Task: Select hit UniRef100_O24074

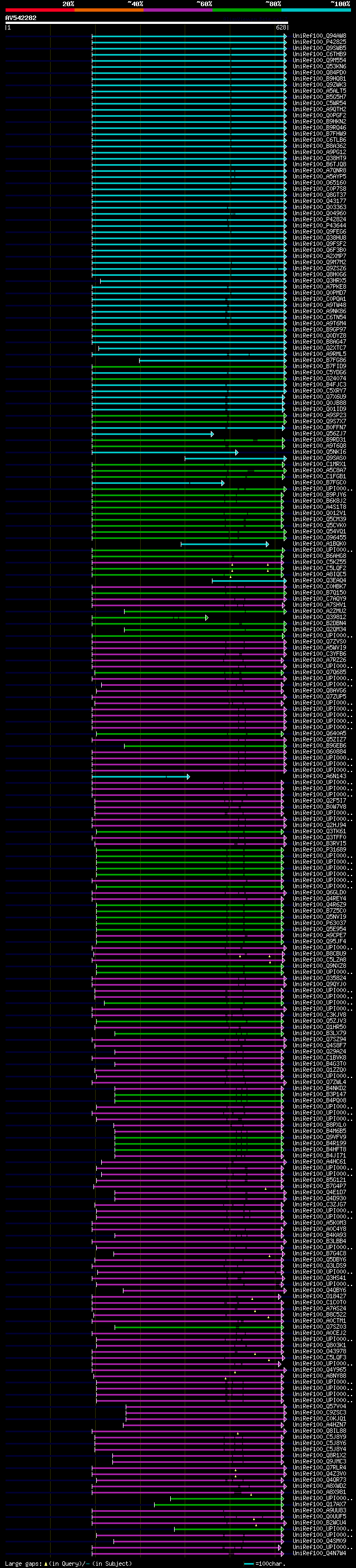Action: tap(319, 378)
